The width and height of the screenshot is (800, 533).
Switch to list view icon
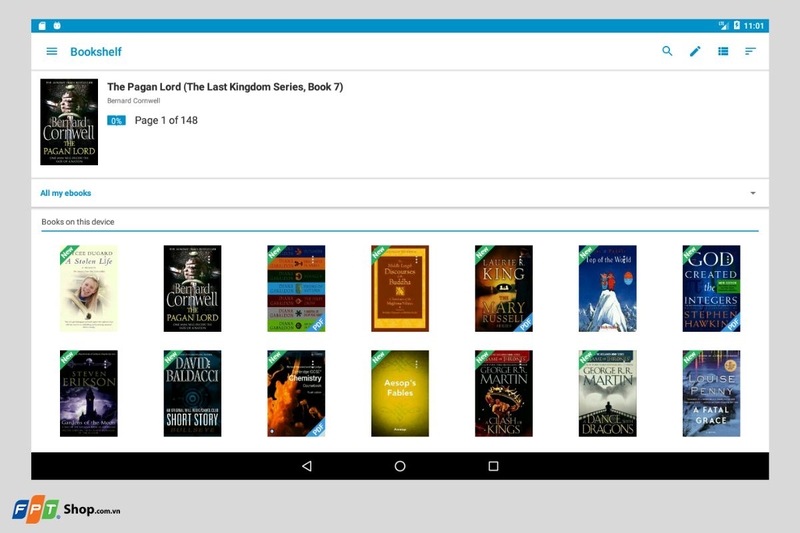[723, 51]
